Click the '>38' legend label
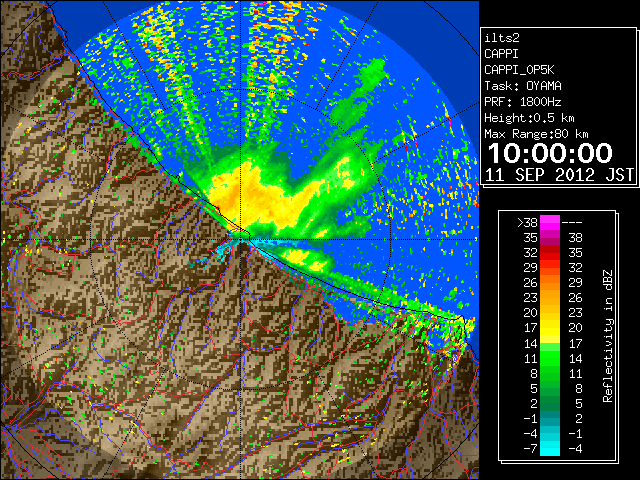This screenshot has width=640, height=480. coord(527,222)
